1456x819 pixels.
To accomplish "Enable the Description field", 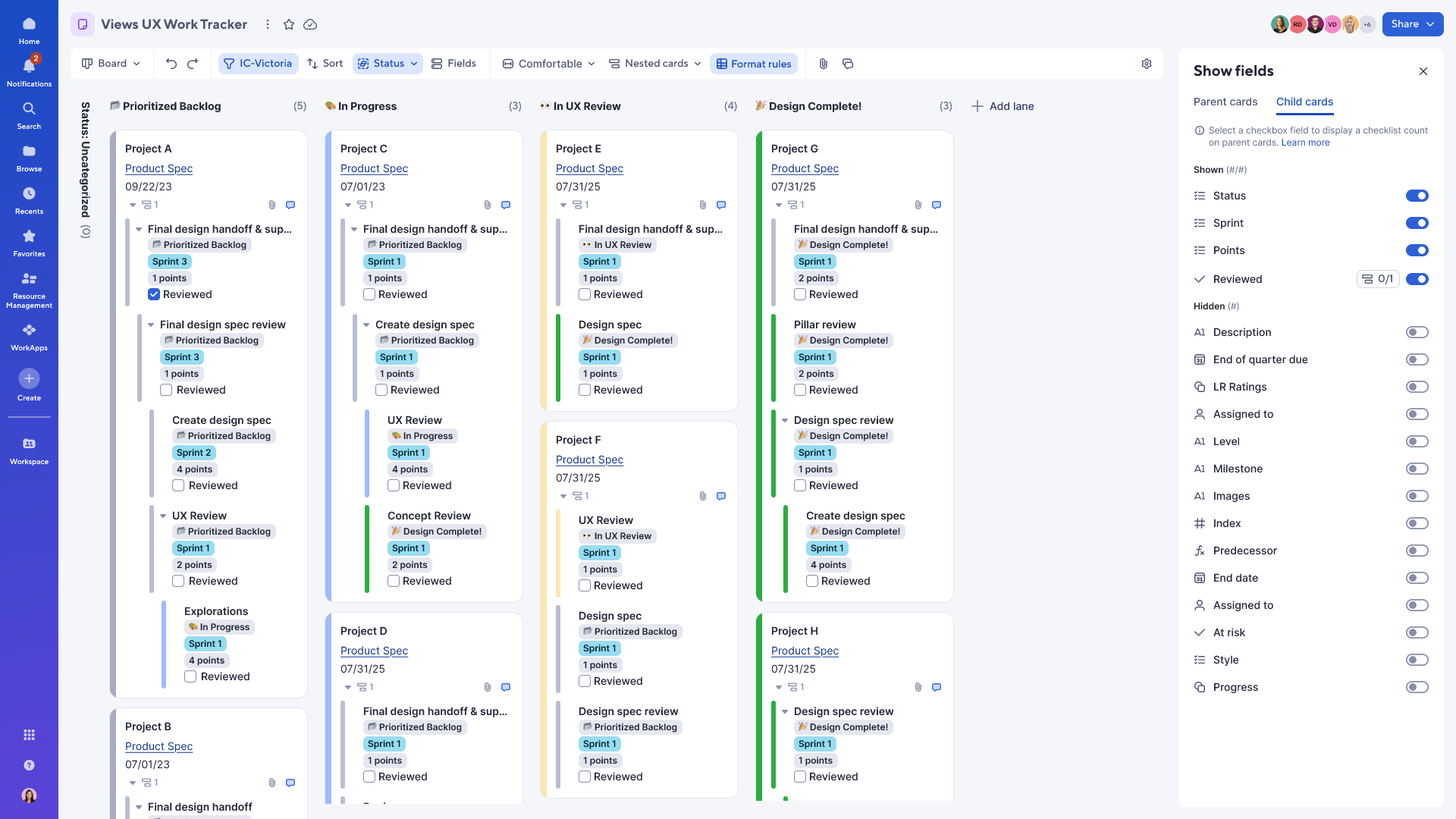I will click(1417, 332).
